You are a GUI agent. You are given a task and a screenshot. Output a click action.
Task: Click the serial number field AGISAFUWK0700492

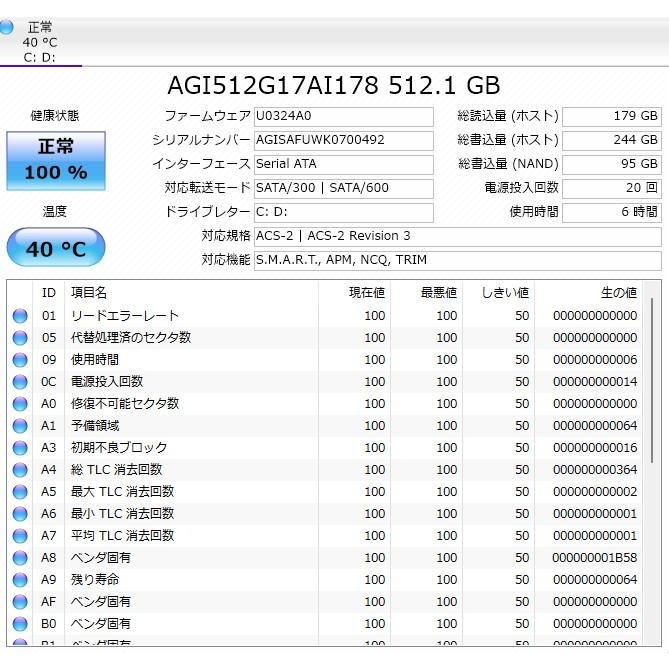click(x=343, y=140)
